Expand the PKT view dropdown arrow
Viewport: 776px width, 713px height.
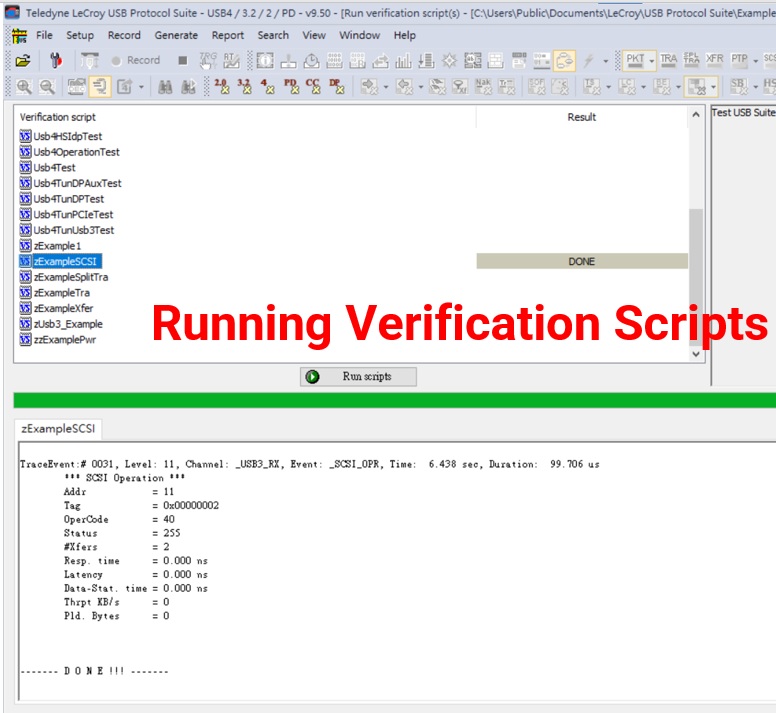[x=651, y=61]
